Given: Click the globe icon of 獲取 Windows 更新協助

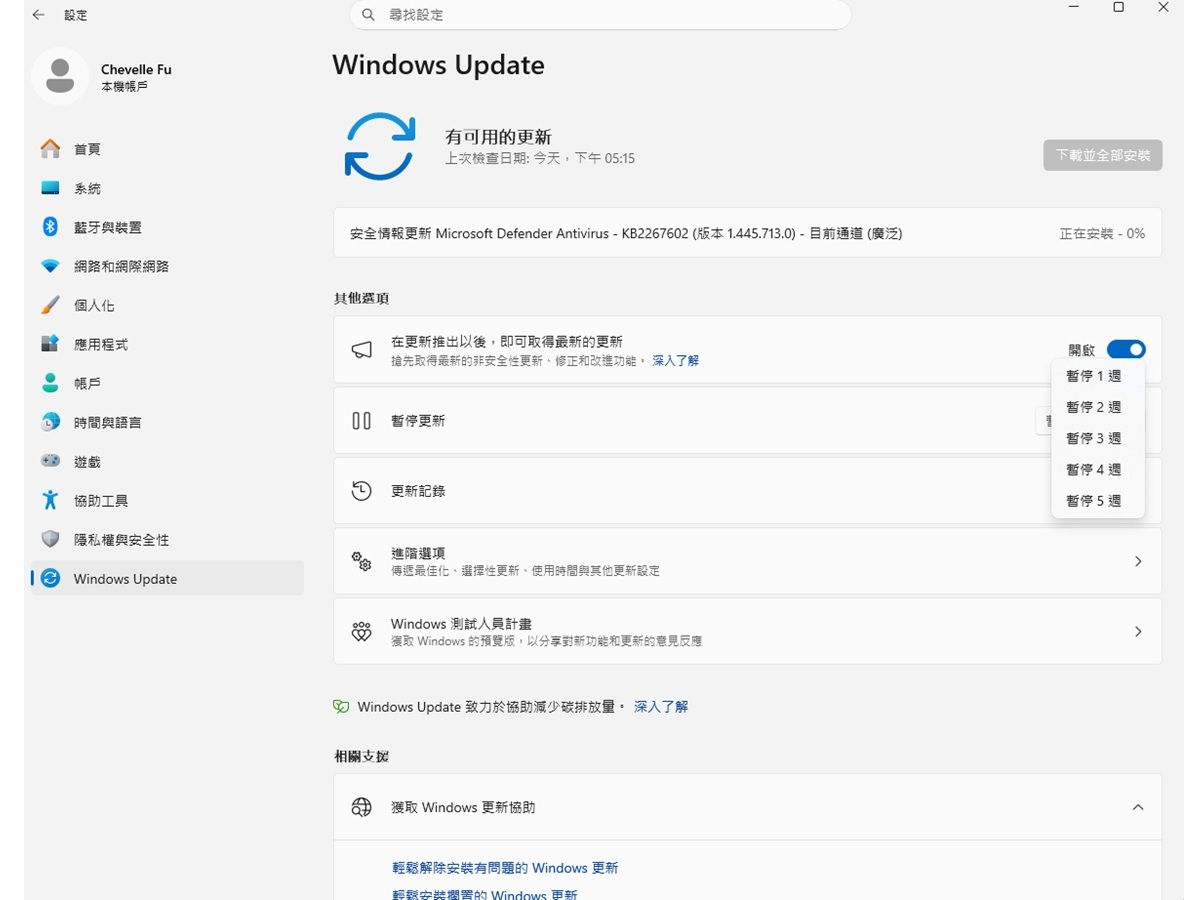Looking at the screenshot, I should pyautogui.click(x=362, y=807).
